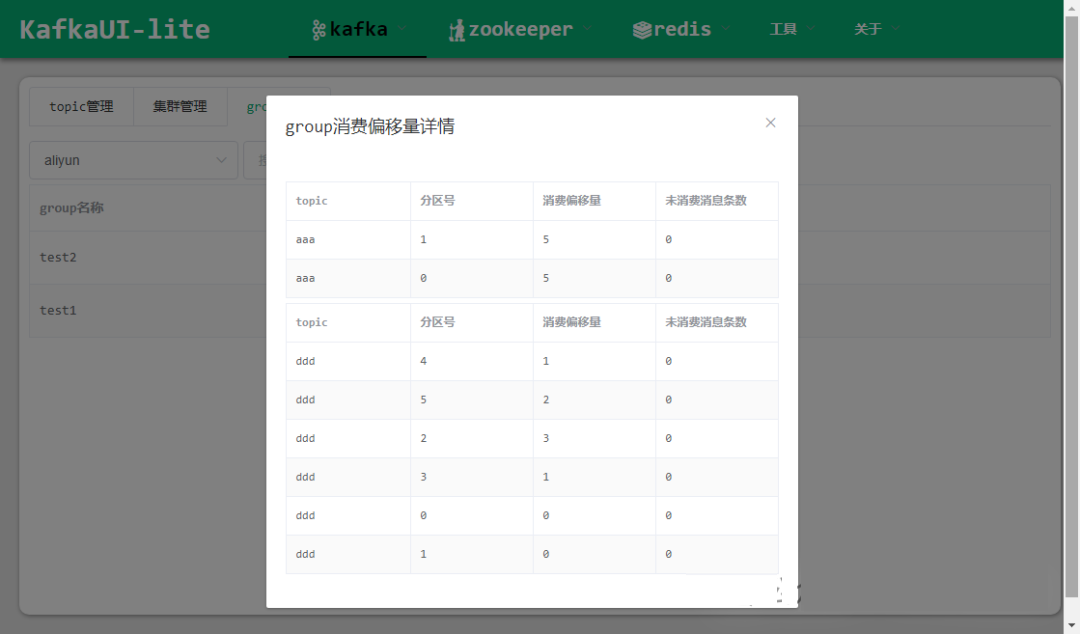The height and width of the screenshot is (634, 1080).
Task: Expand the zookeeper menu arrow
Action: (x=588, y=30)
